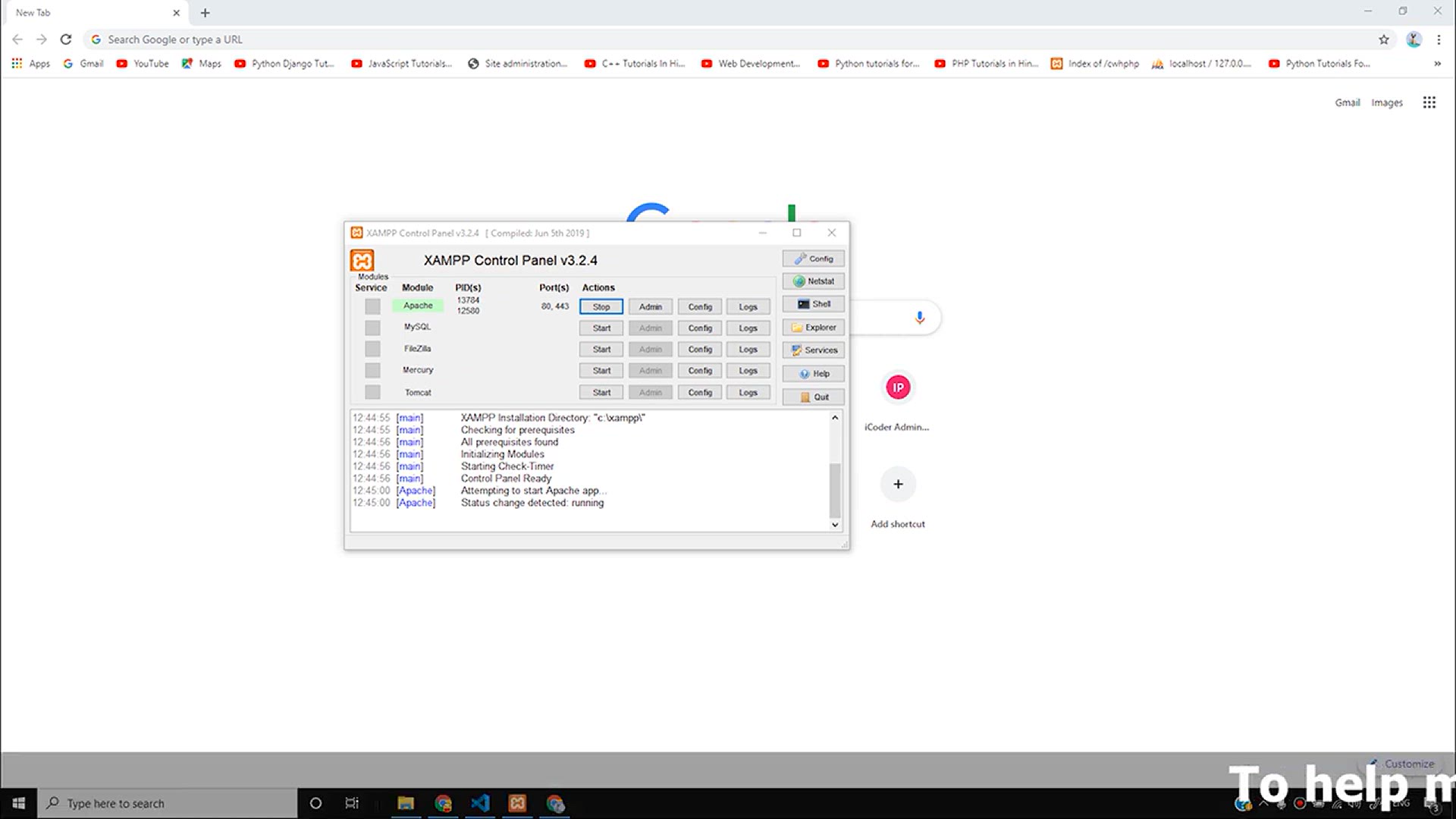View Mercury Logs
1456x819 pixels.
[x=748, y=371]
